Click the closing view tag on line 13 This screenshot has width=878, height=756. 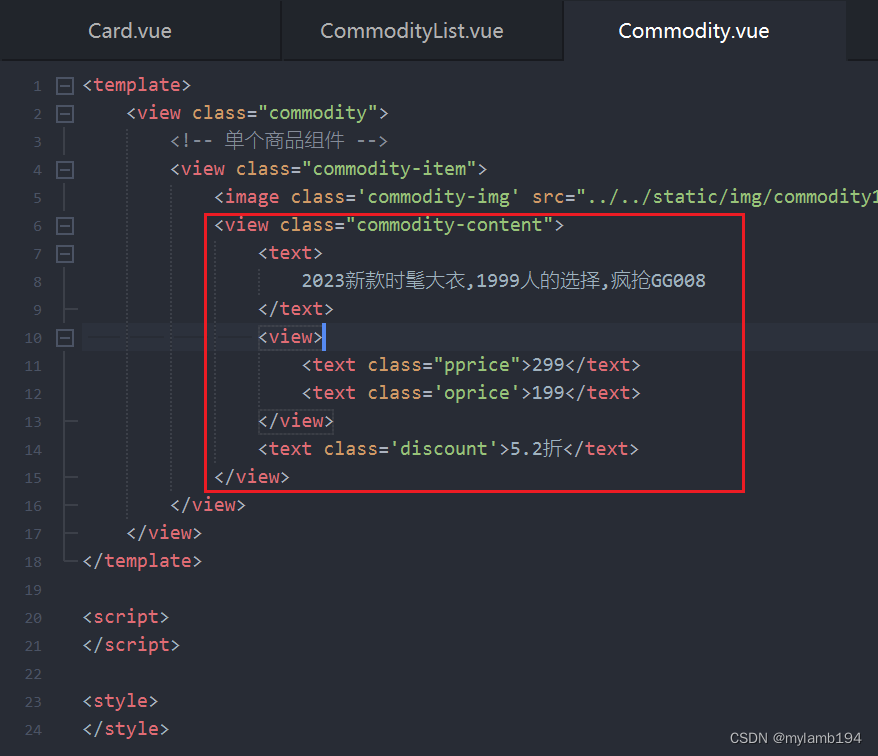click(296, 421)
